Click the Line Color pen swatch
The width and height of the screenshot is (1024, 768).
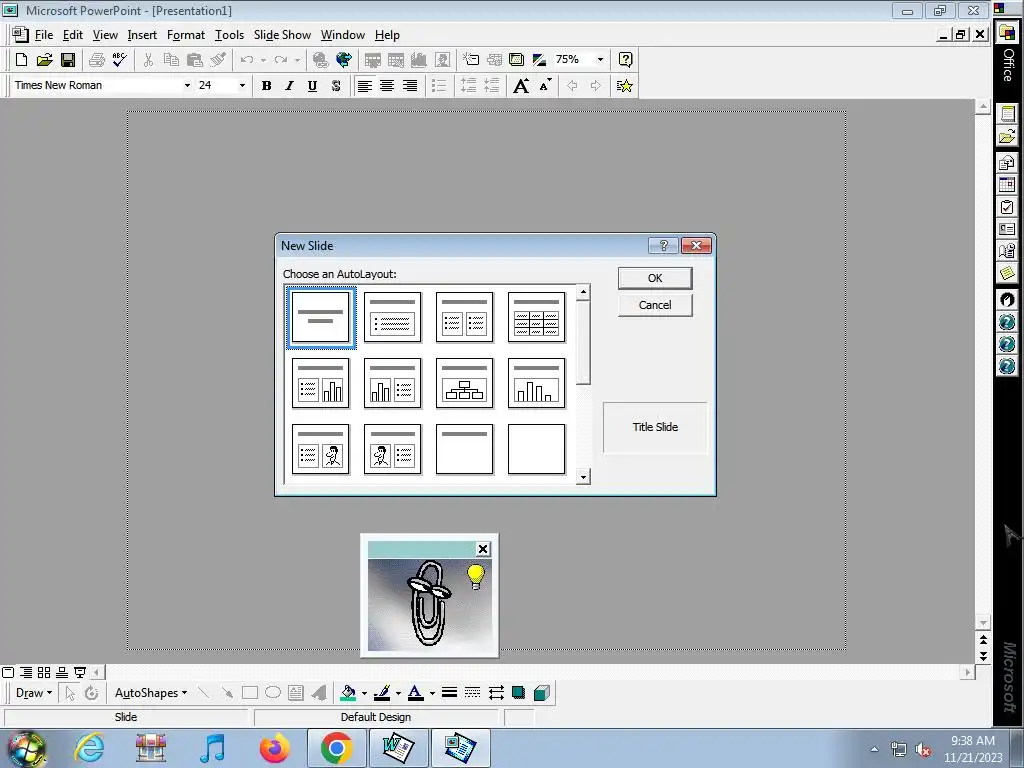pos(383,693)
